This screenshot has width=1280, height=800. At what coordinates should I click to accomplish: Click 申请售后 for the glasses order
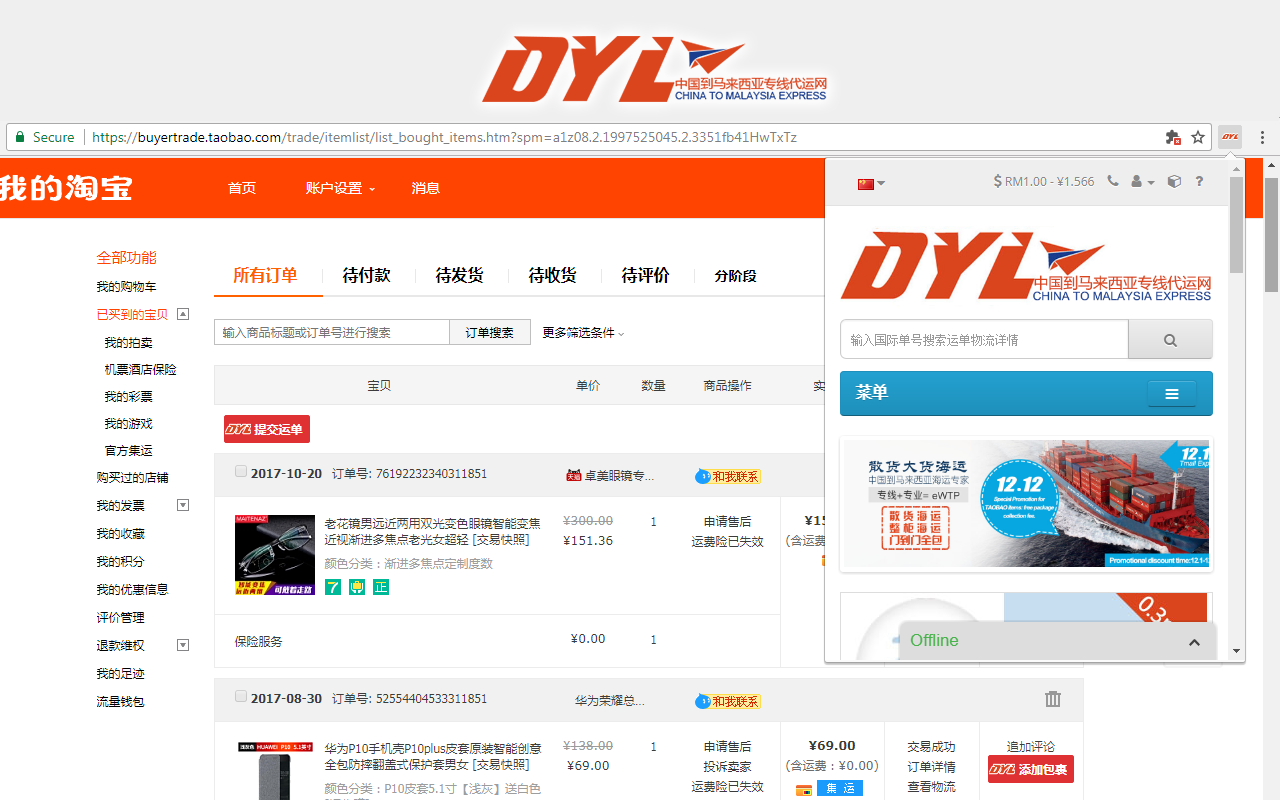pos(728,522)
